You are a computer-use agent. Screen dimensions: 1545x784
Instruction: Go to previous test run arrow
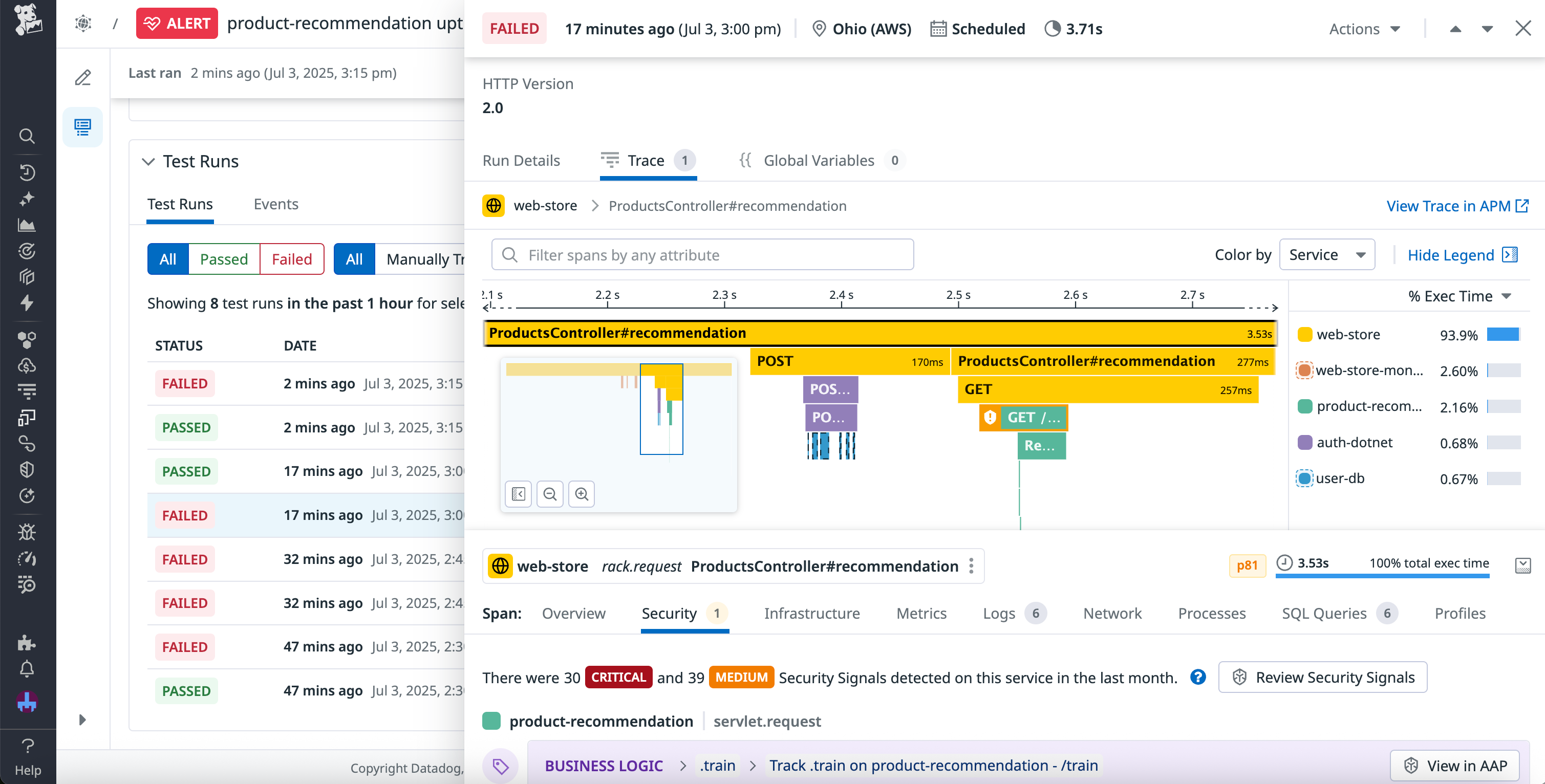[x=1455, y=29]
